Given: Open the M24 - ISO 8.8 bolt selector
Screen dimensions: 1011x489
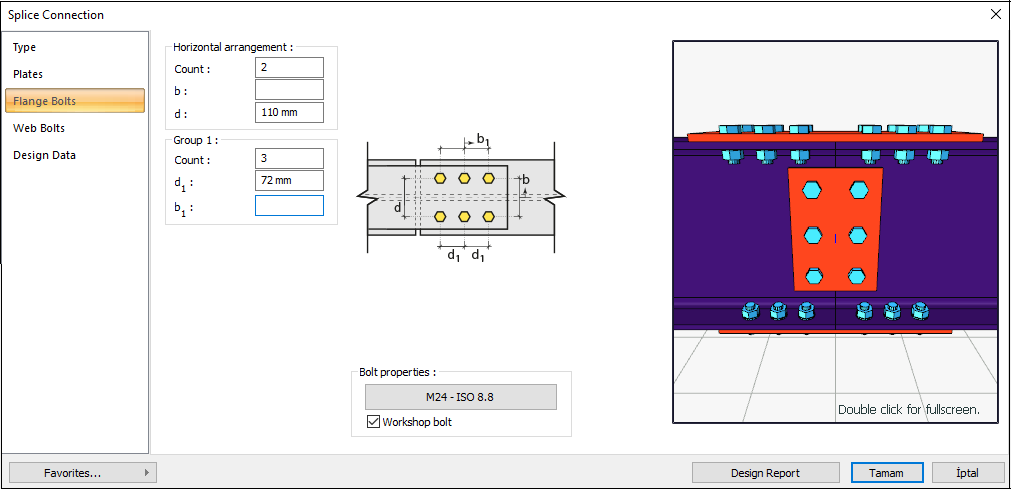Looking at the screenshot, I should [x=460, y=397].
